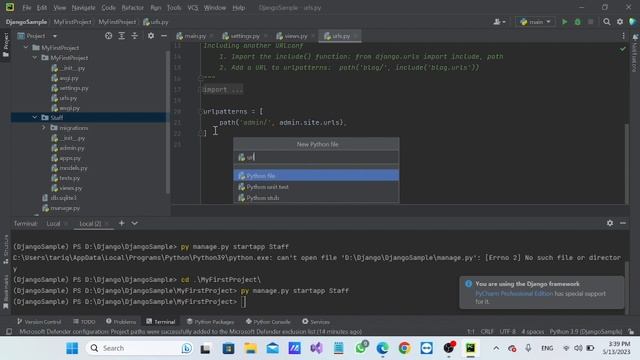Open IDE settings gear in the top toolbar

[620, 22]
